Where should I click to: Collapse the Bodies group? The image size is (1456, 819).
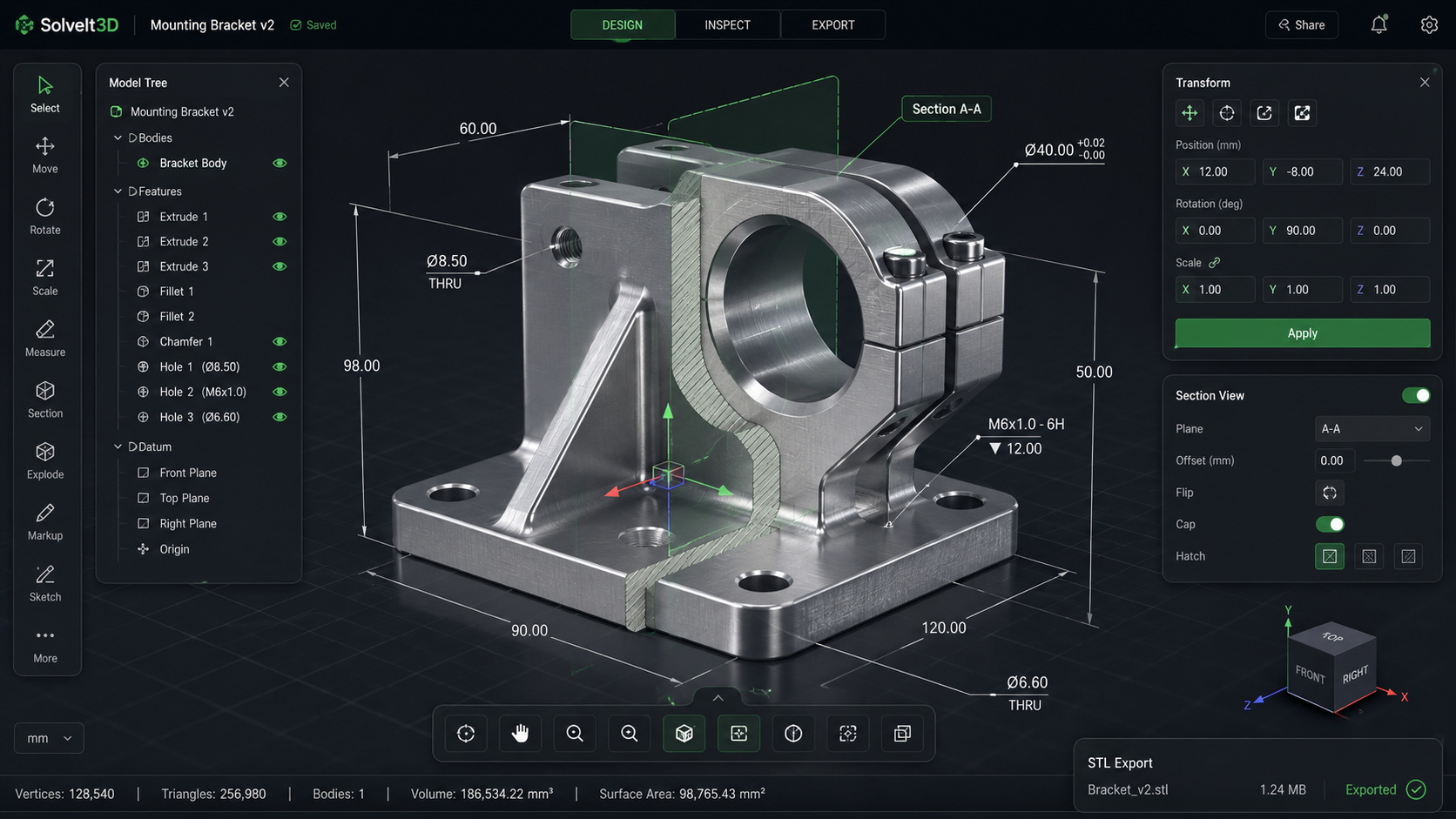point(118,138)
